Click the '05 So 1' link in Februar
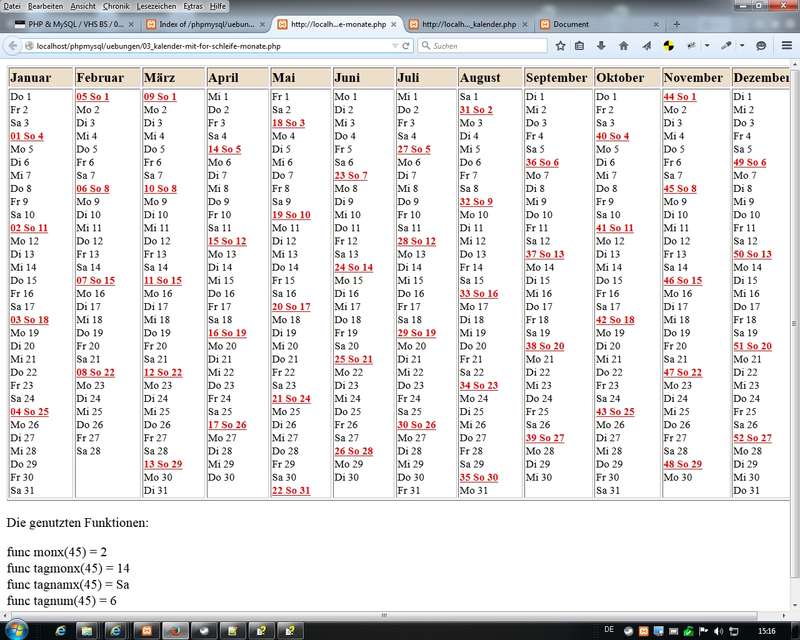This screenshot has height=640, width=800. pos(93,96)
